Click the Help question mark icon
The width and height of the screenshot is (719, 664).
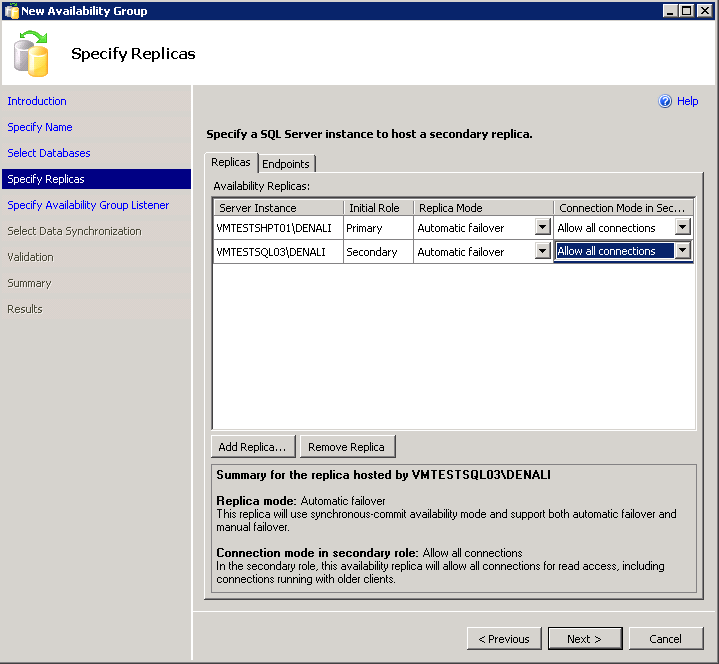tap(665, 101)
